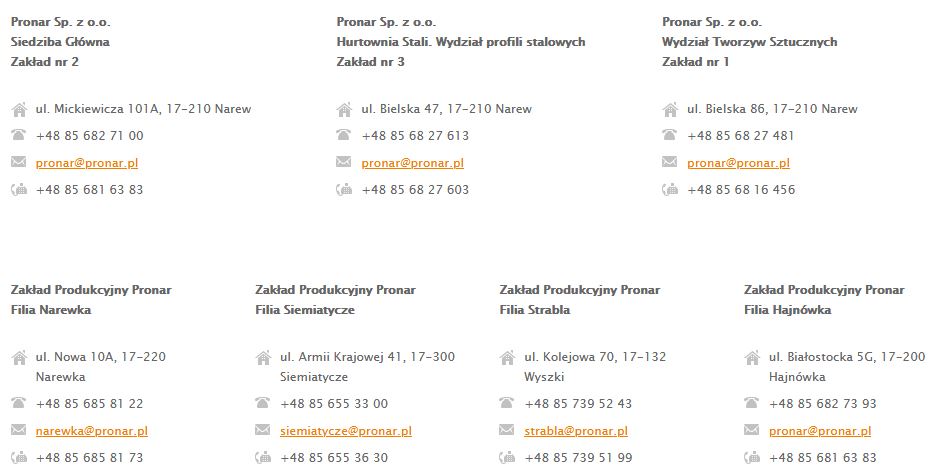Click the fax icon beside +48 85 655 36 30
Screen dimensions: 936x470
[264, 457]
